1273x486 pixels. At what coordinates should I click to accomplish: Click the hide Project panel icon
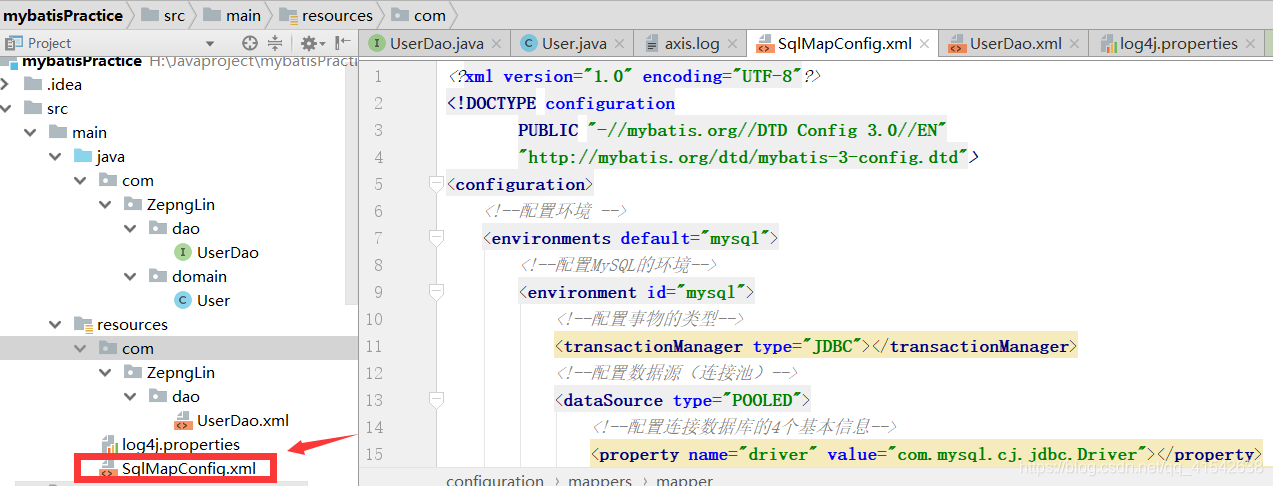click(x=341, y=43)
